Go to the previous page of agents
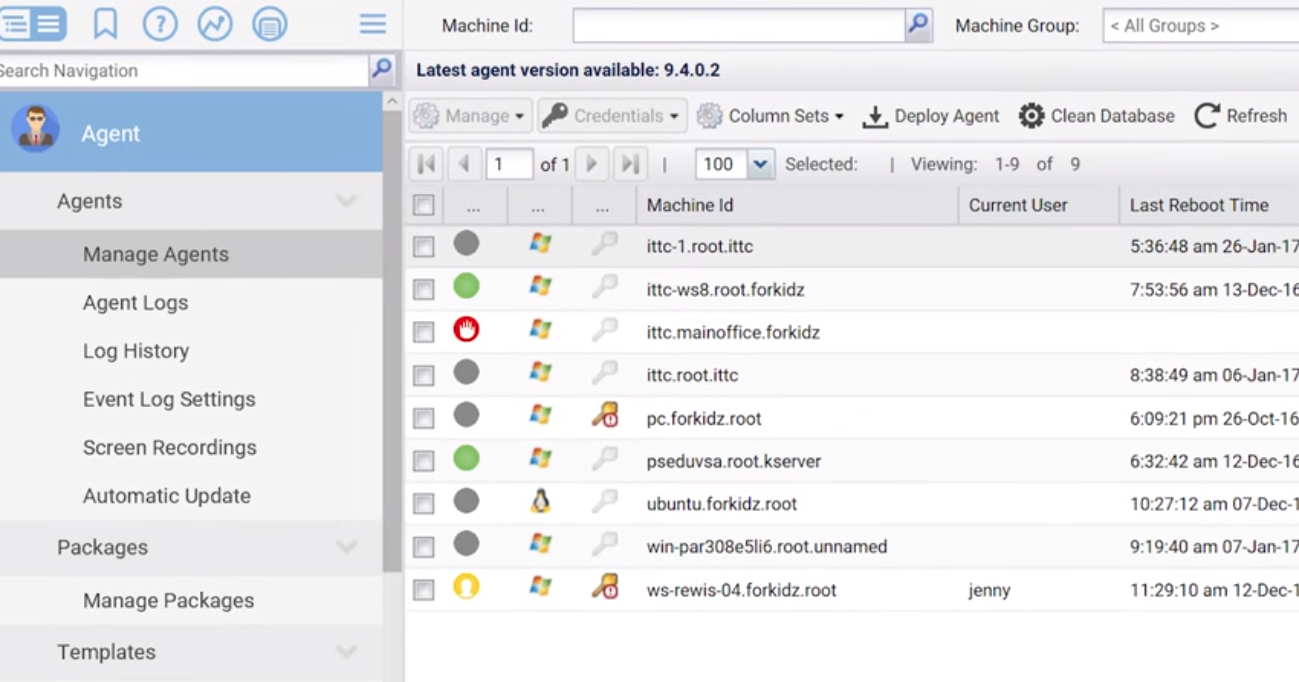 tap(463, 164)
